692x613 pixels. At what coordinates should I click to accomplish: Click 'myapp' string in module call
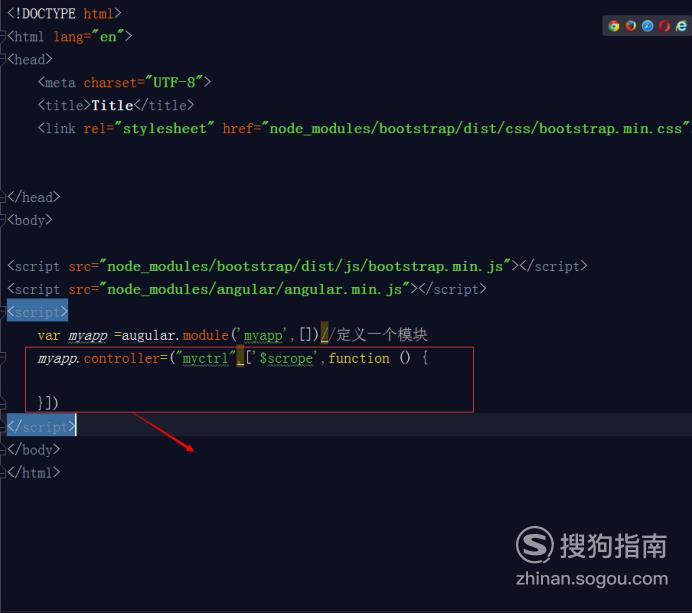coord(263,335)
